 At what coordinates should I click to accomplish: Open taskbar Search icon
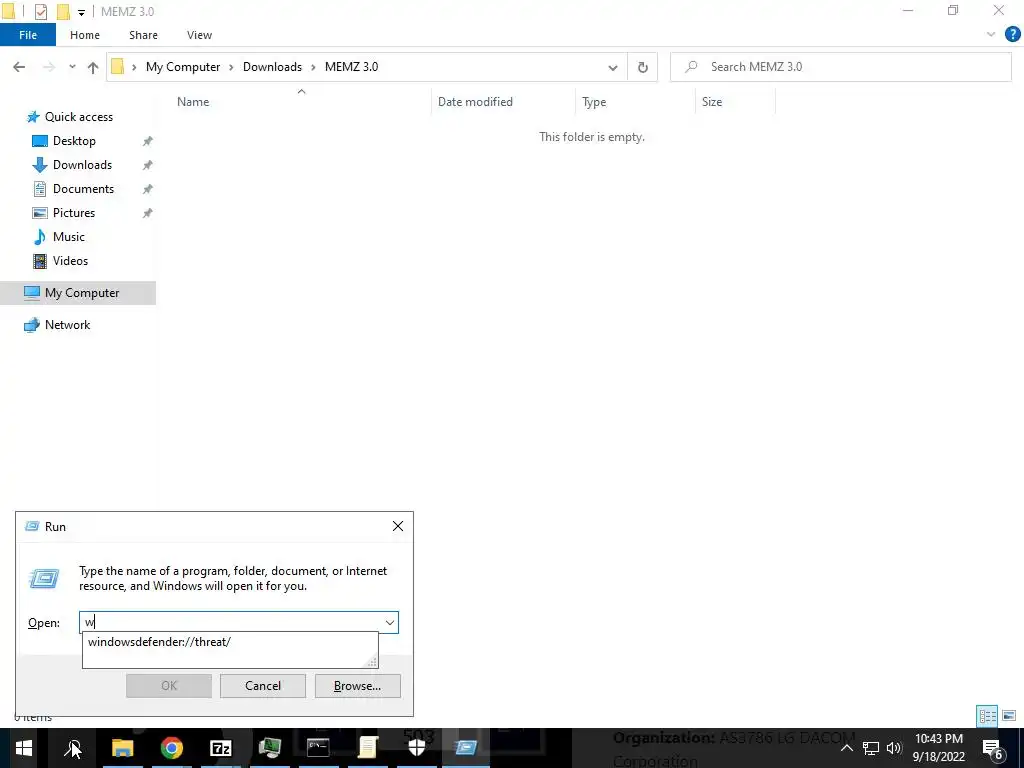[72, 748]
